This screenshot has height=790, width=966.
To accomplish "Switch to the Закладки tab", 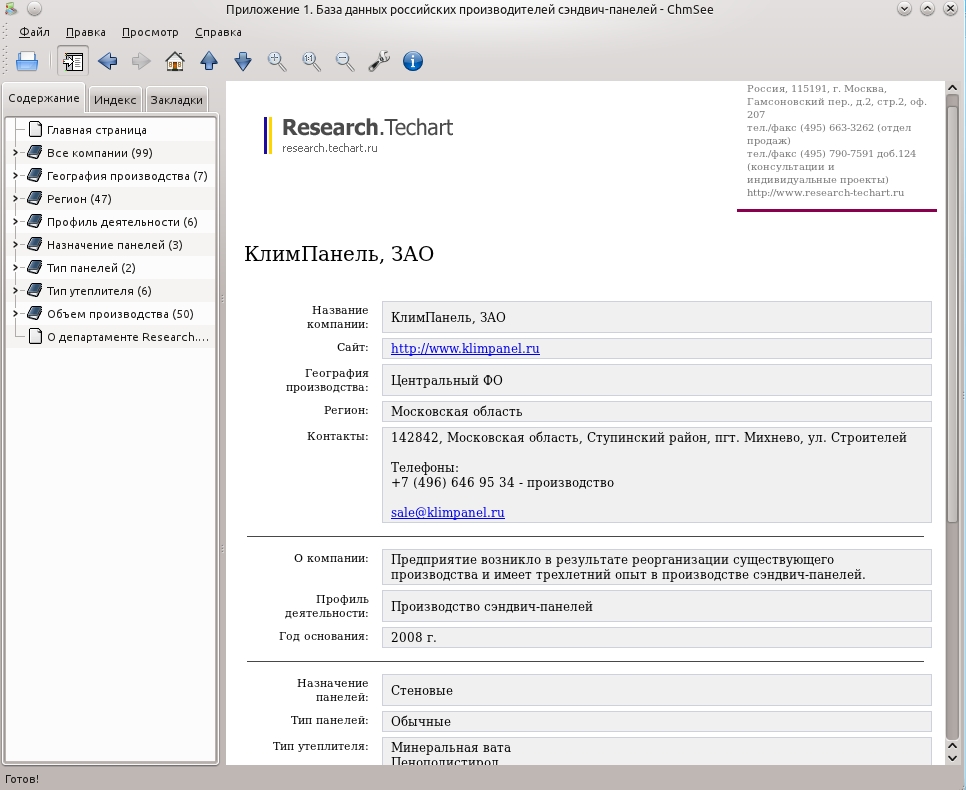I will [176, 100].
